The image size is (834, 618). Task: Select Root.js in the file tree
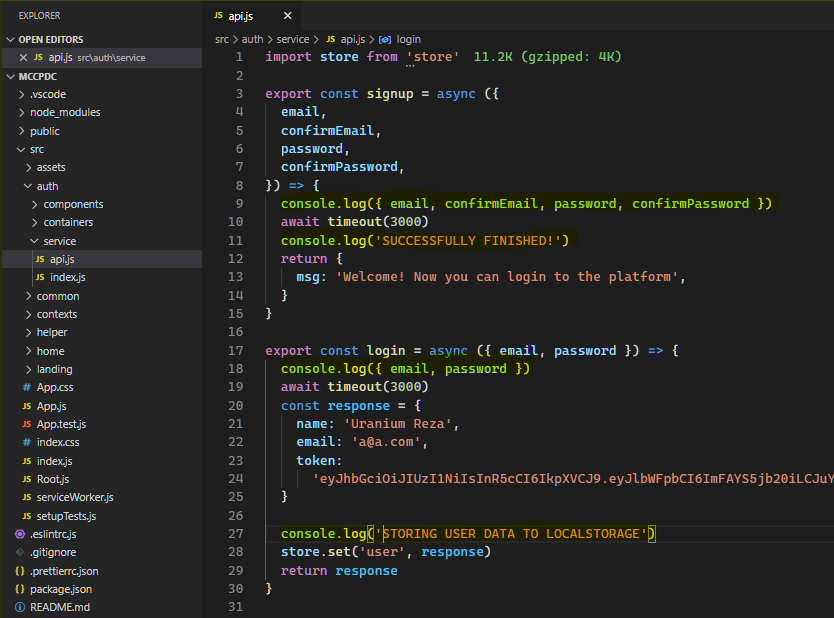(56, 479)
